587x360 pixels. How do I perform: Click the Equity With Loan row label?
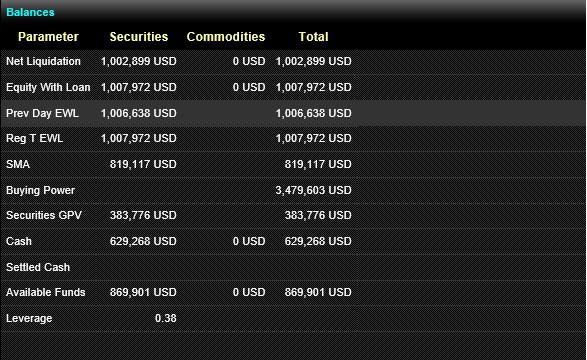coord(48,87)
